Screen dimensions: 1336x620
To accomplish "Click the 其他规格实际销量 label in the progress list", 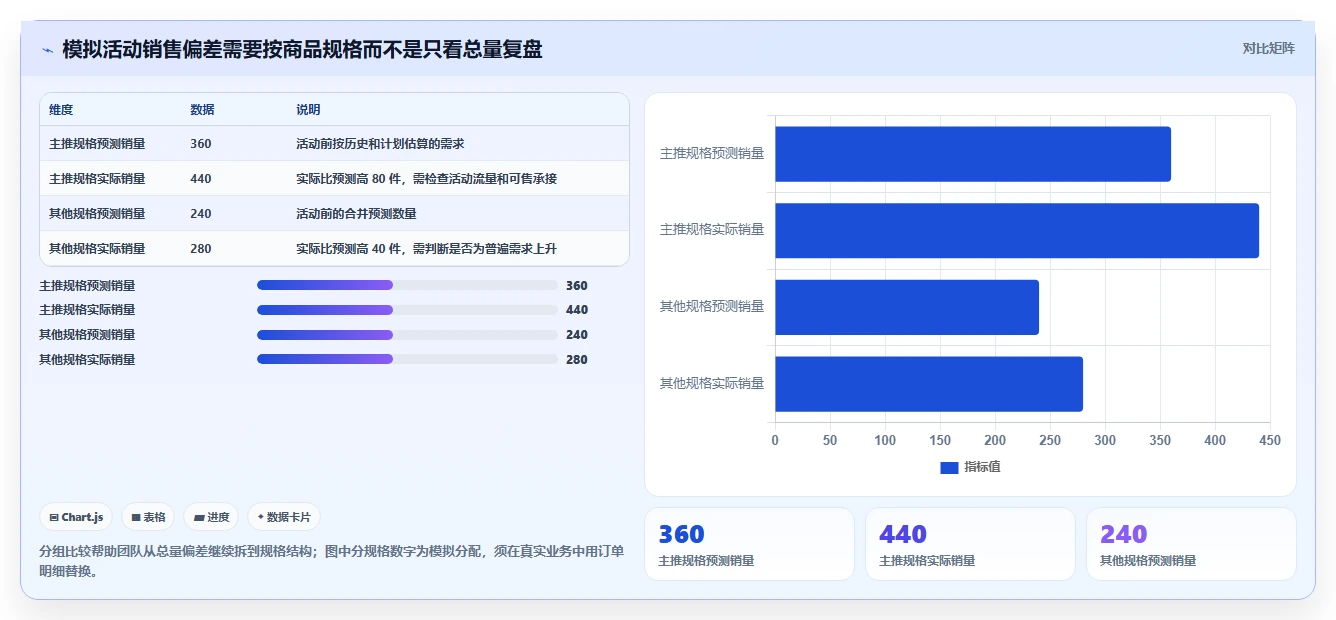I will tap(87, 359).
